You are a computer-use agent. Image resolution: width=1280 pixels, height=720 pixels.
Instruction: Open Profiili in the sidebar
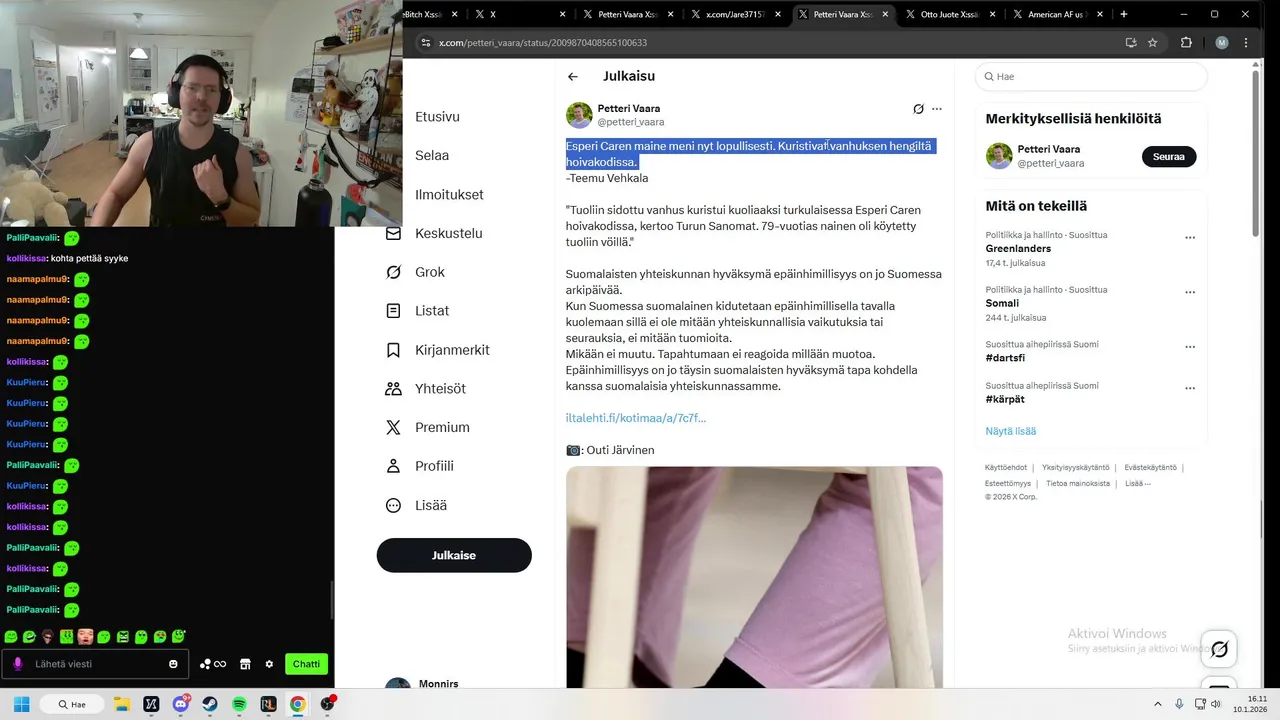(x=419, y=466)
